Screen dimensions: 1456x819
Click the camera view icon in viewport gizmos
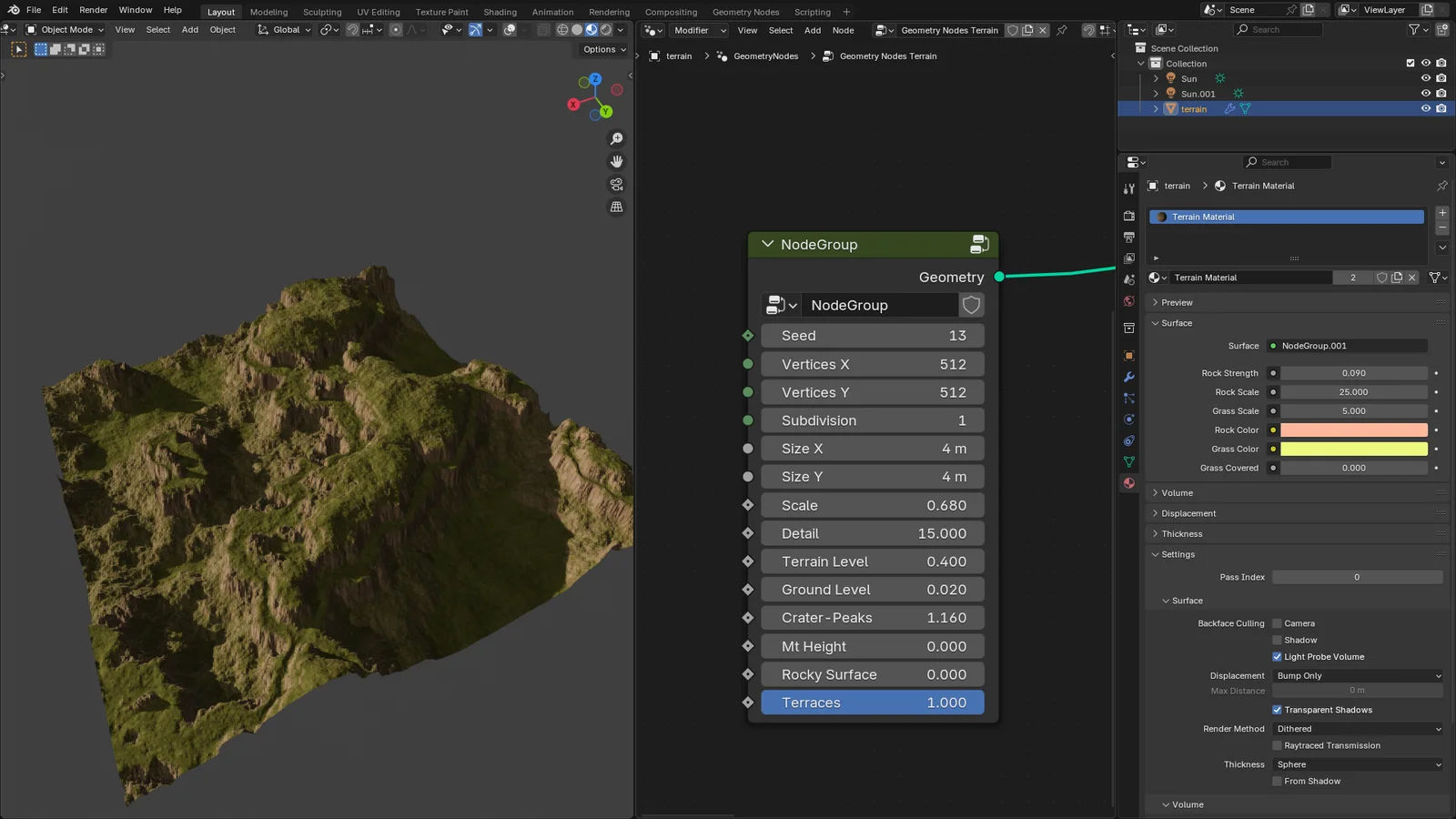[616, 184]
